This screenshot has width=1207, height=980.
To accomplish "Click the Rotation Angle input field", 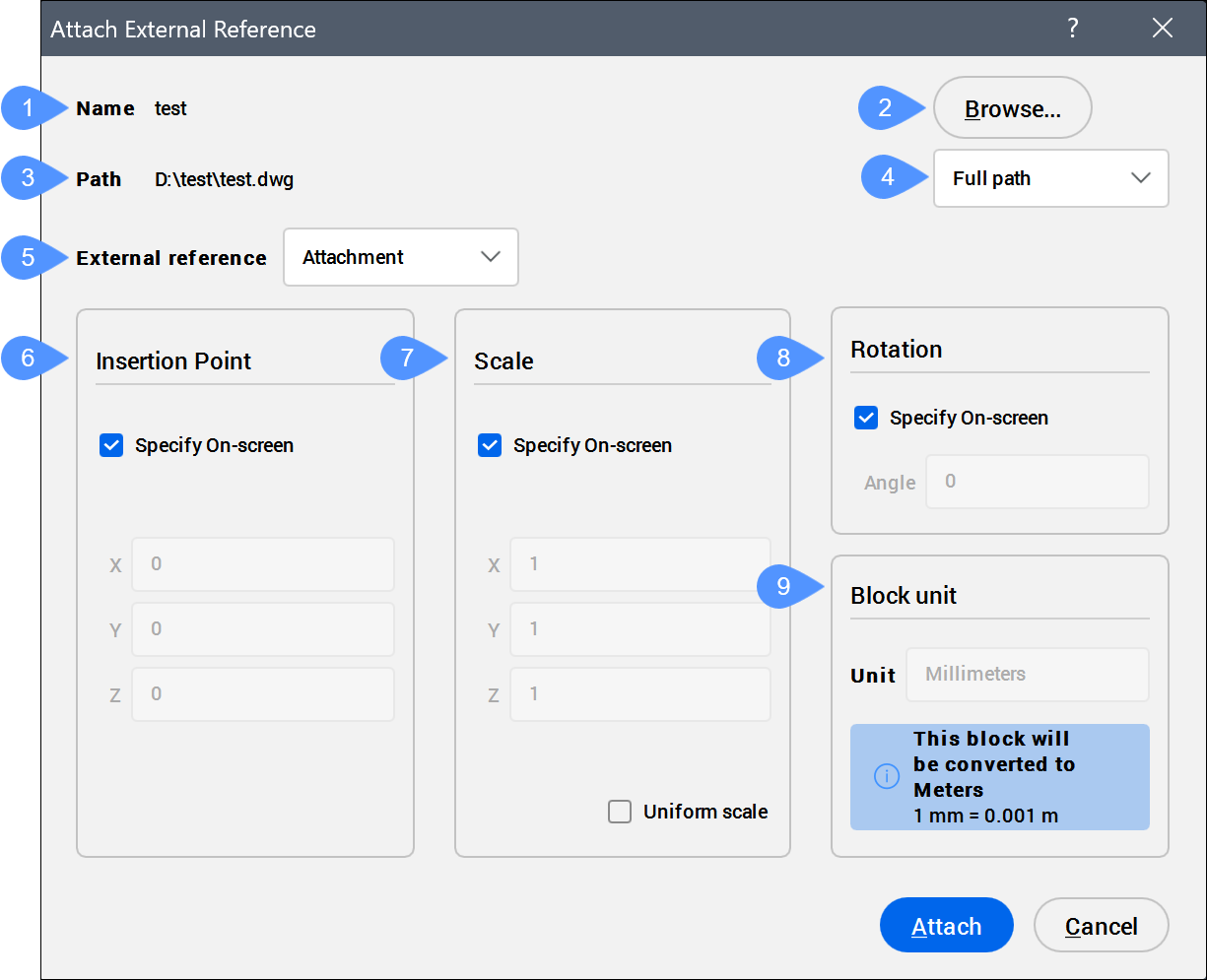I will click(x=1037, y=482).
